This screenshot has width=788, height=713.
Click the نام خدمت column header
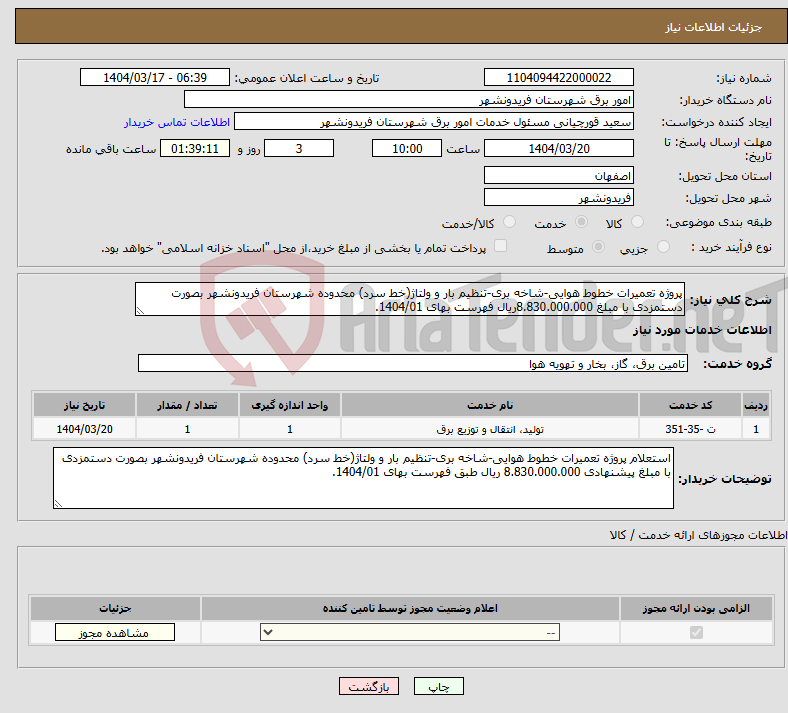pyautogui.click(x=490, y=405)
